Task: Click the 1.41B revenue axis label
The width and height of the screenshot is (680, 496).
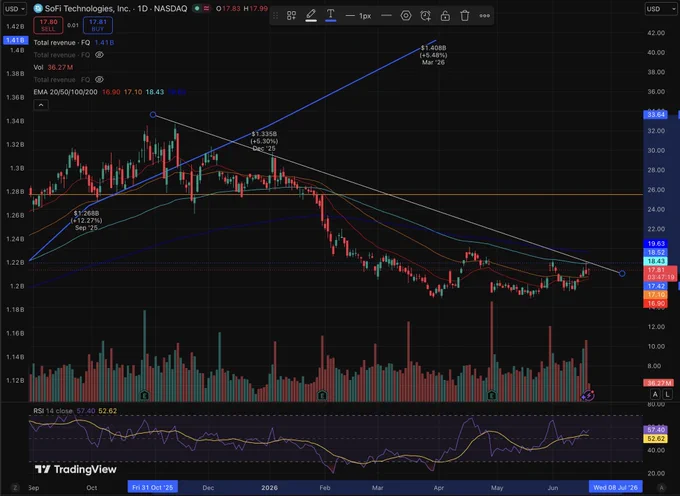Action: pyautogui.click(x=16, y=40)
